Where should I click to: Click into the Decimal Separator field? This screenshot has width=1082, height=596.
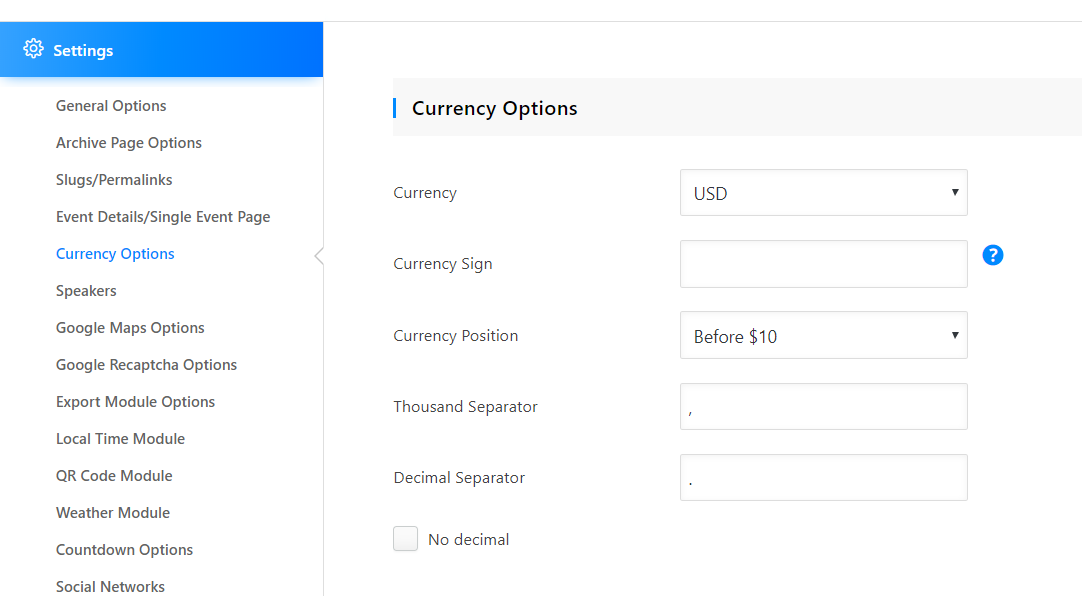pyautogui.click(x=823, y=478)
